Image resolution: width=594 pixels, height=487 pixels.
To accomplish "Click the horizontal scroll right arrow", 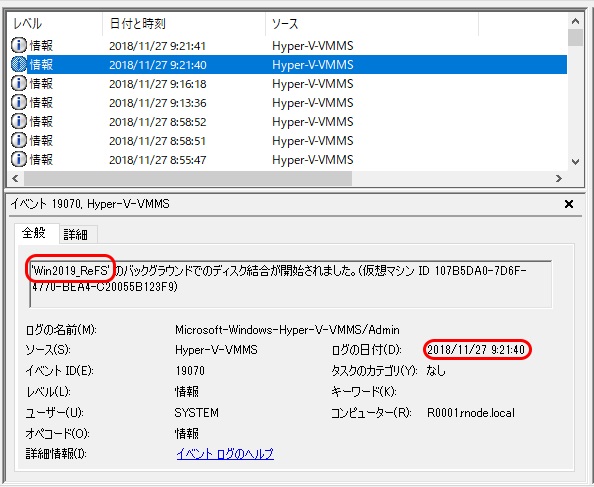I will (x=559, y=178).
